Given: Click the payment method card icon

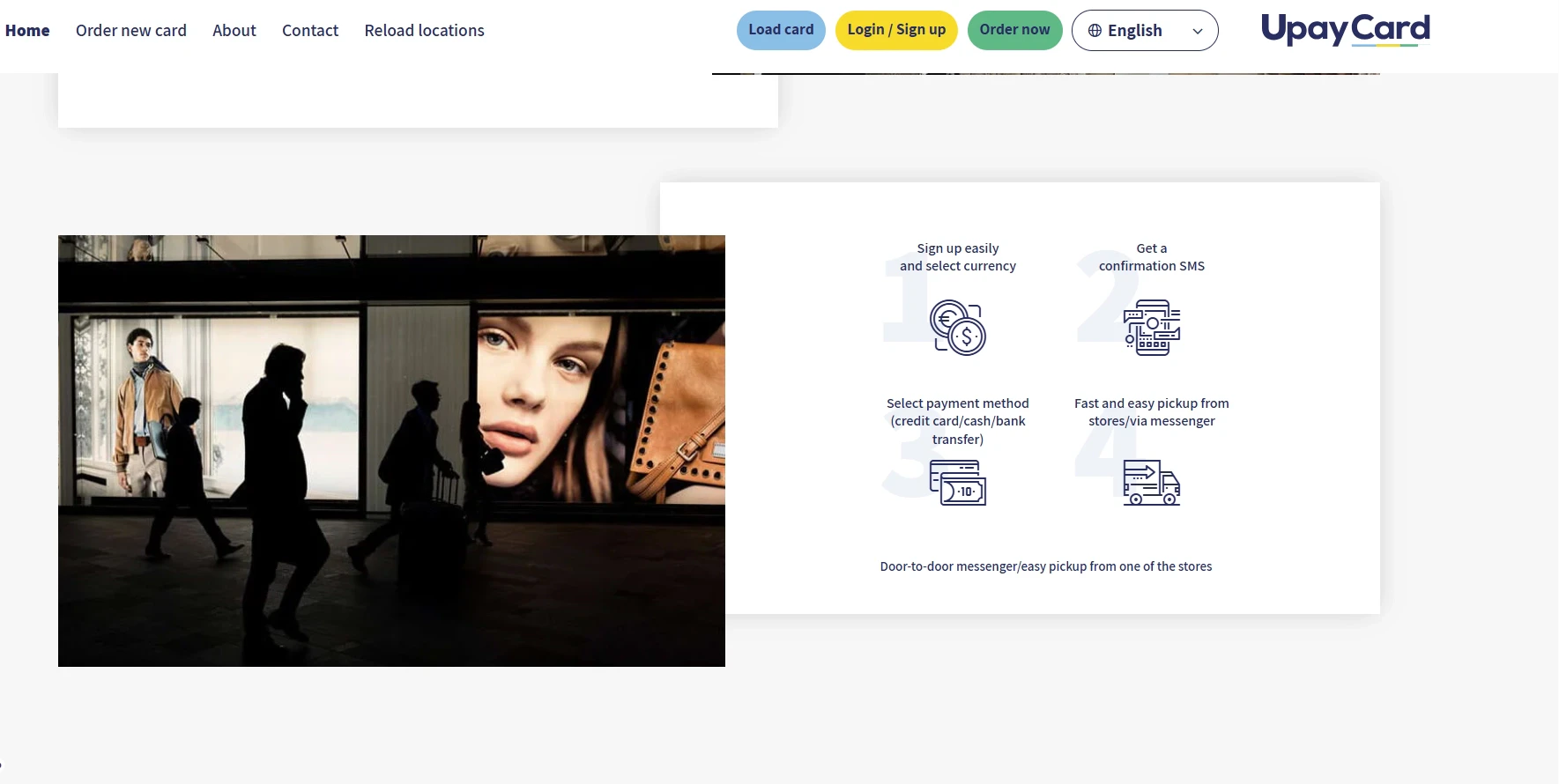Looking at the screenshot, I should 958,483.
